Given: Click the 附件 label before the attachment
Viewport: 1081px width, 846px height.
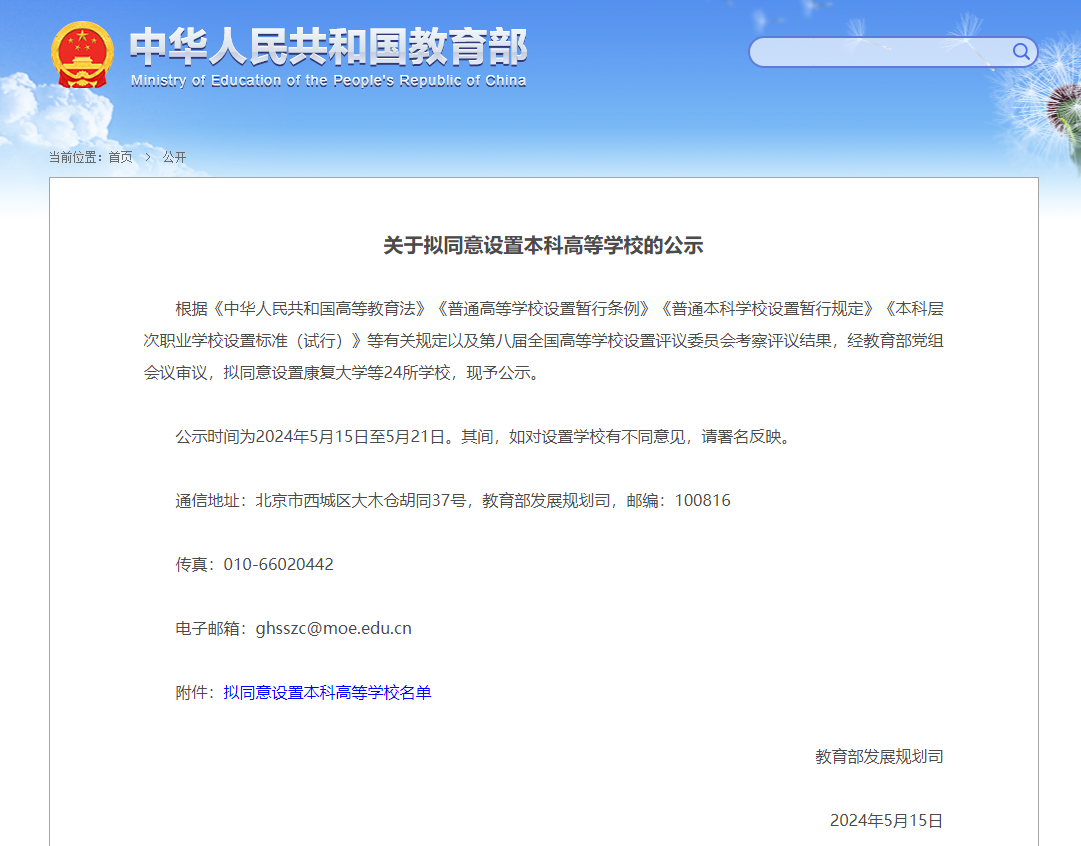Looking at the screenshot, I should click(x=195, y=692).
